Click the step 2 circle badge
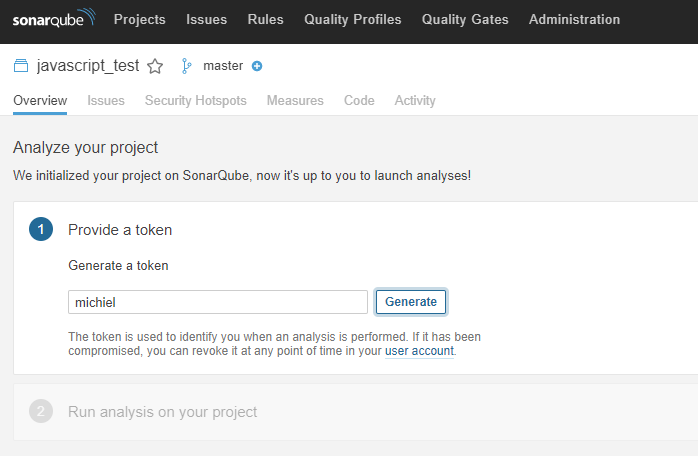Viewport: 698px width, 456px height. tap(41, 411)
